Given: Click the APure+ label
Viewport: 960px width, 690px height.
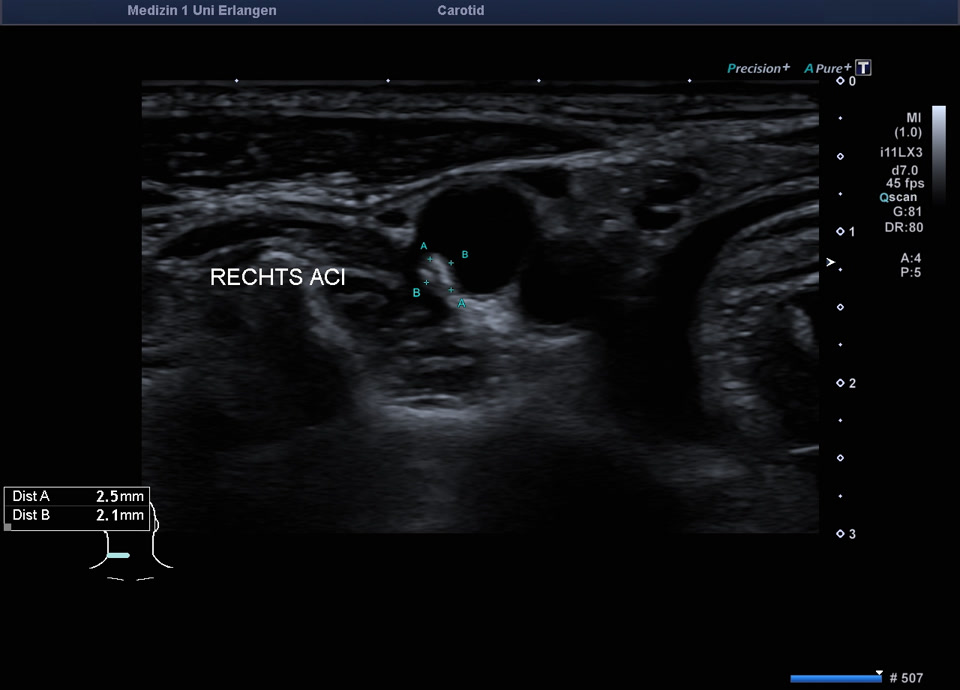Looking at the screenshot, I should click(x=827, y=68).
